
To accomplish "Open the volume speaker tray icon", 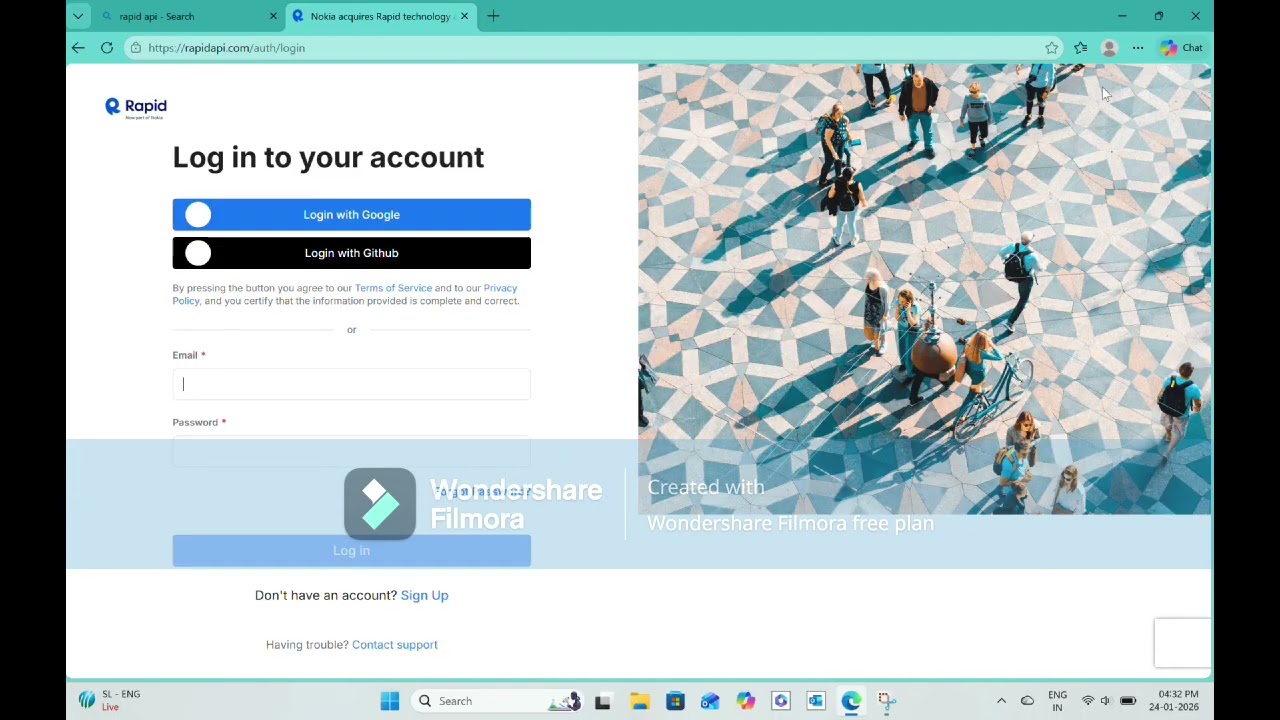I will 1106,701.
